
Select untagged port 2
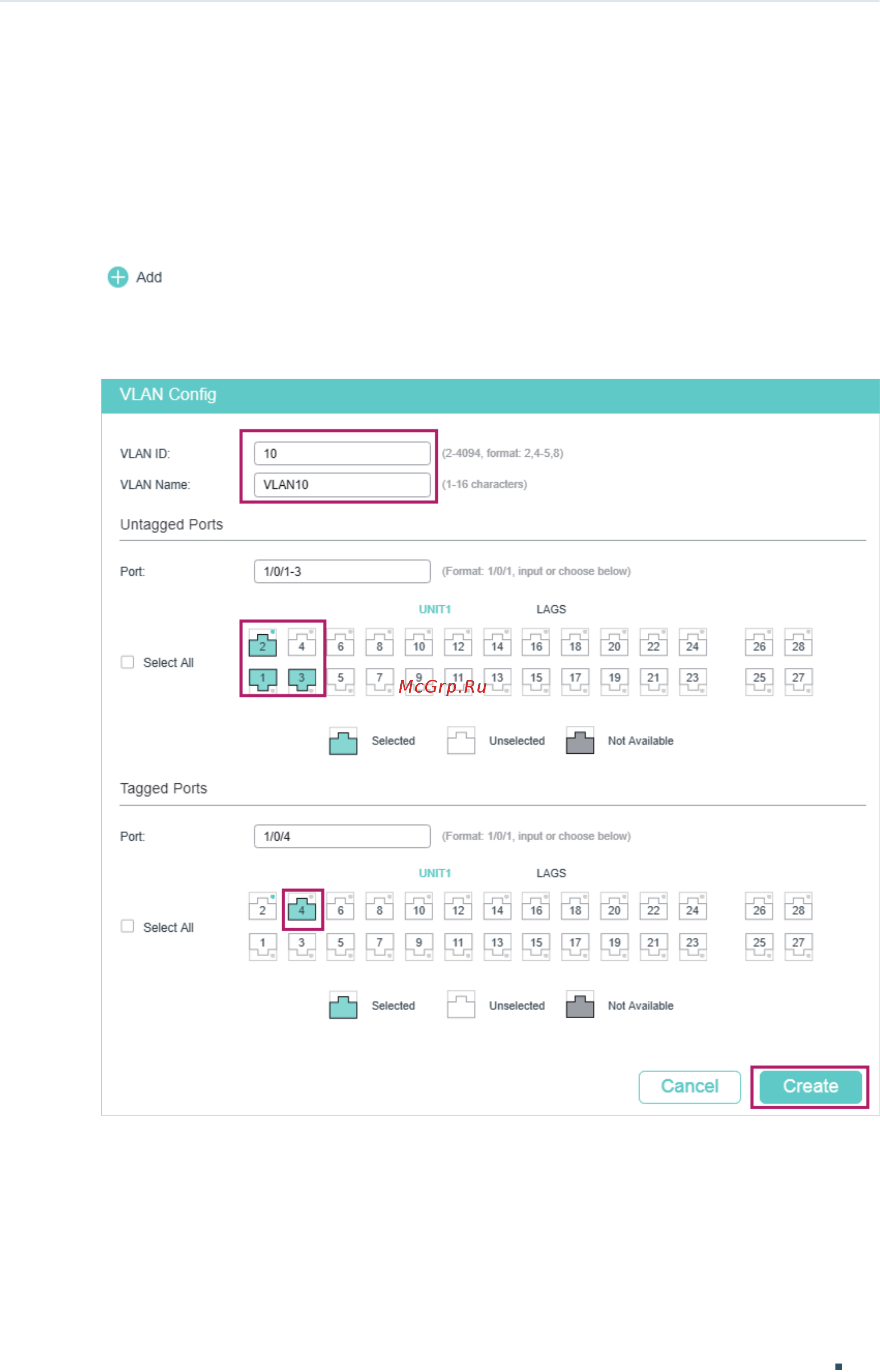[x=263, y=643]
